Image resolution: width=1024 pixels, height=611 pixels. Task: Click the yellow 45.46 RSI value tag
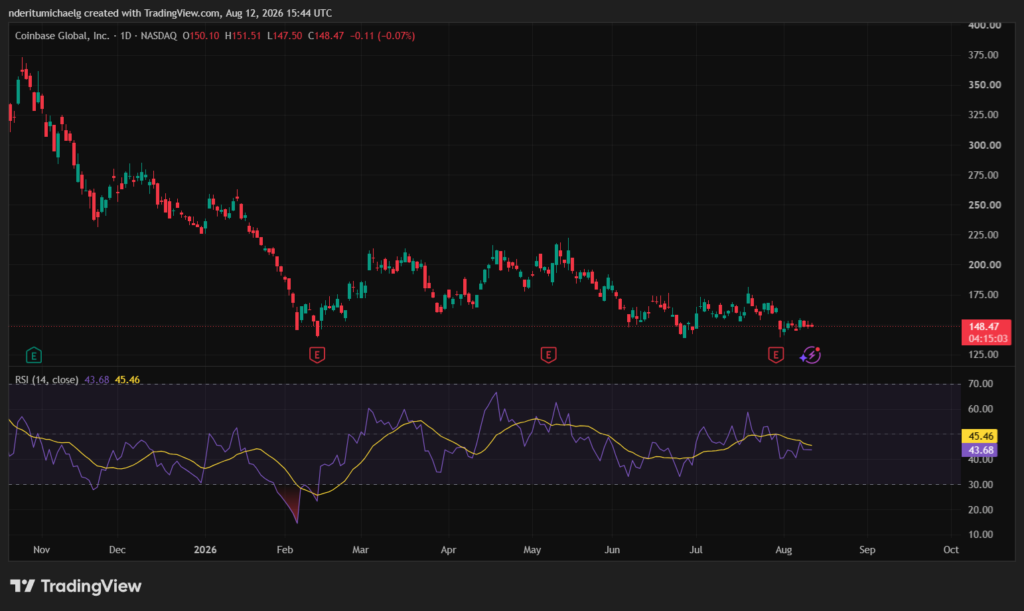980,436
